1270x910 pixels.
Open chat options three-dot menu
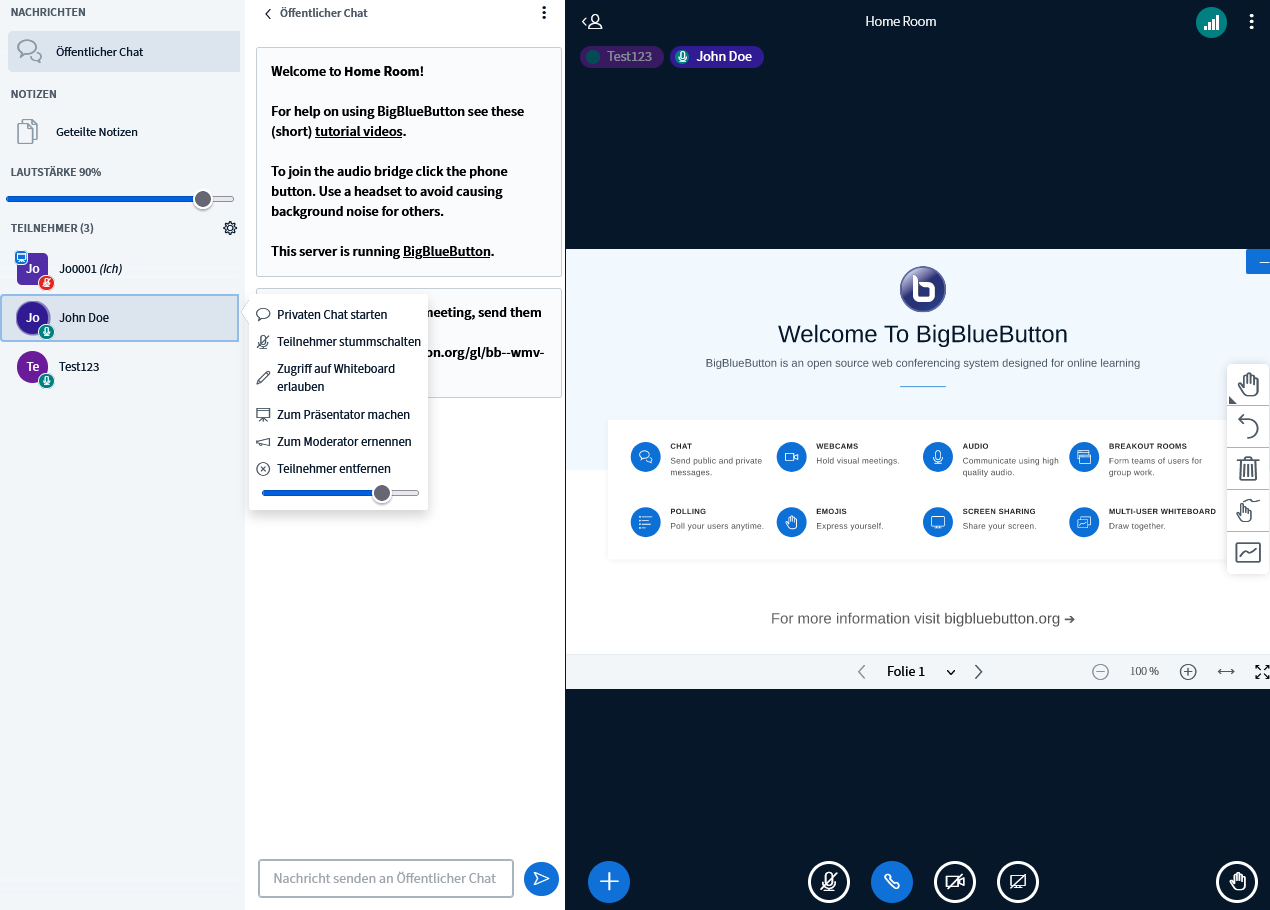click(x=544, y=13)
